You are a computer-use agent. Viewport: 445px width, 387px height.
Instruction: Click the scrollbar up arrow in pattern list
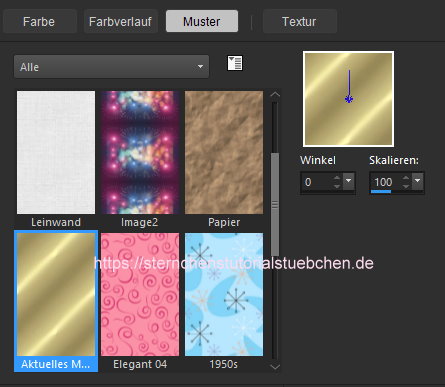(275, 95)
